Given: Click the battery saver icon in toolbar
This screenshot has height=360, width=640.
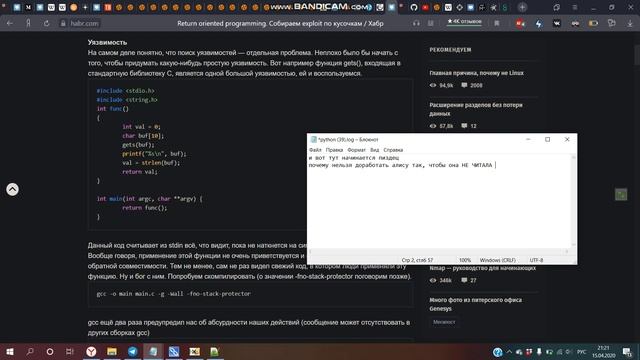Looking at the screenshot, I should point(593,23).
